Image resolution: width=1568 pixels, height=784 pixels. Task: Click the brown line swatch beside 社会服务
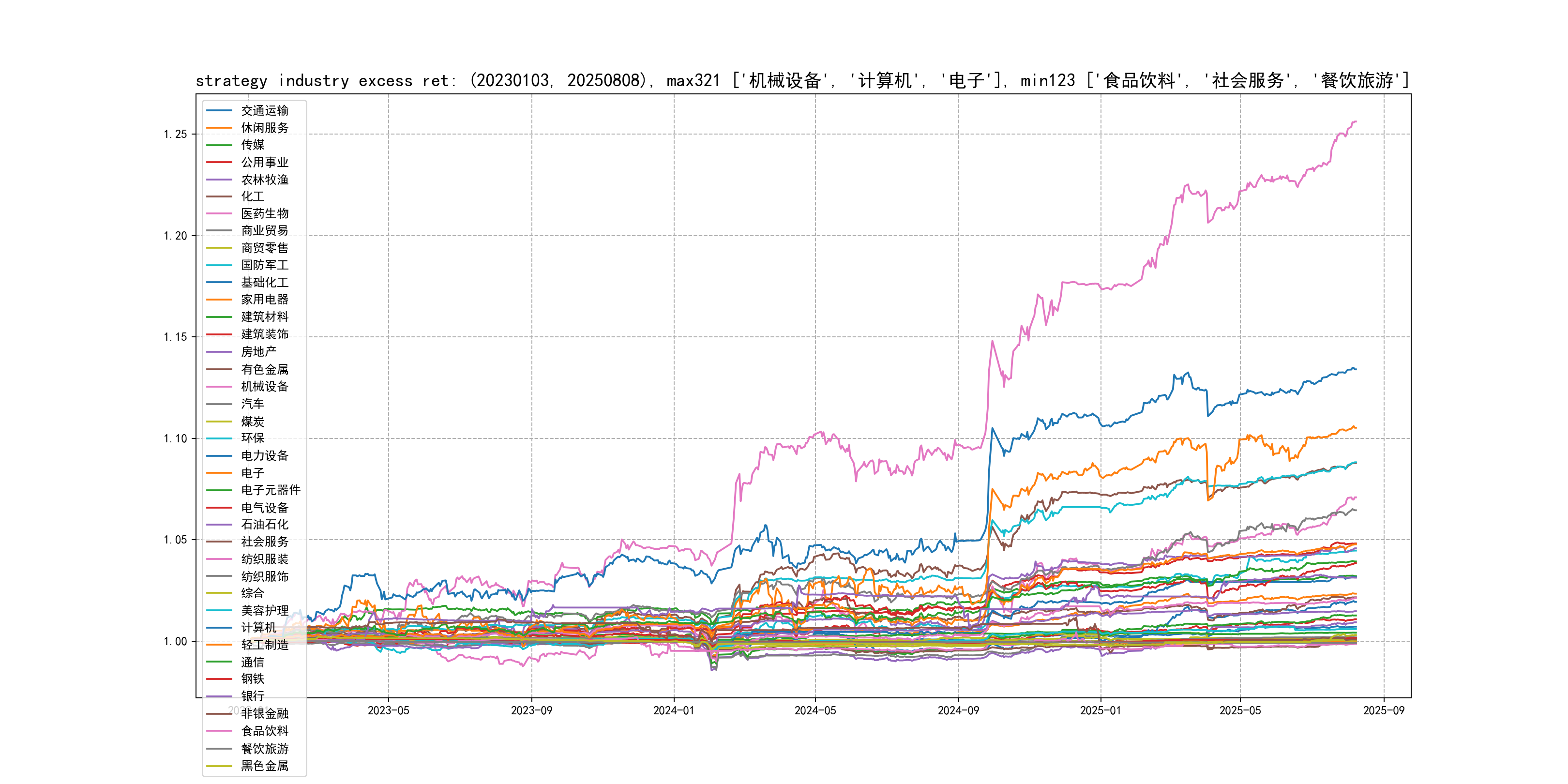(219, 542)
